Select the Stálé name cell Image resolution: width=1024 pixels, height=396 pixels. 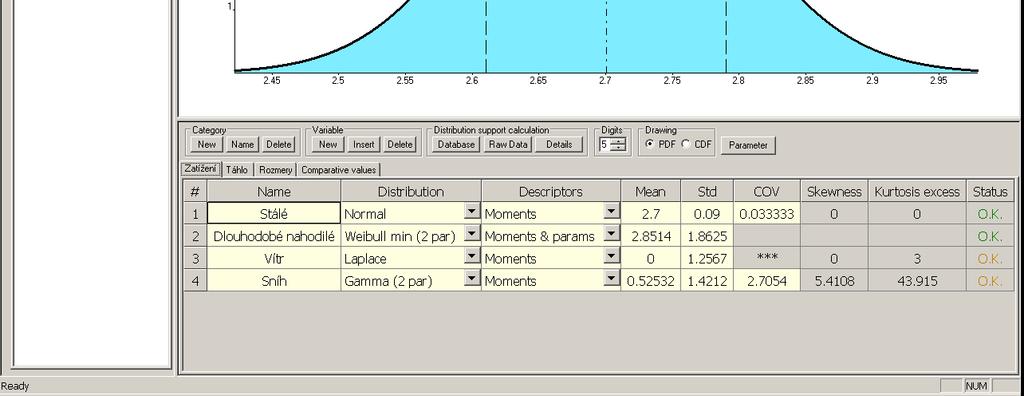(274, 213)
